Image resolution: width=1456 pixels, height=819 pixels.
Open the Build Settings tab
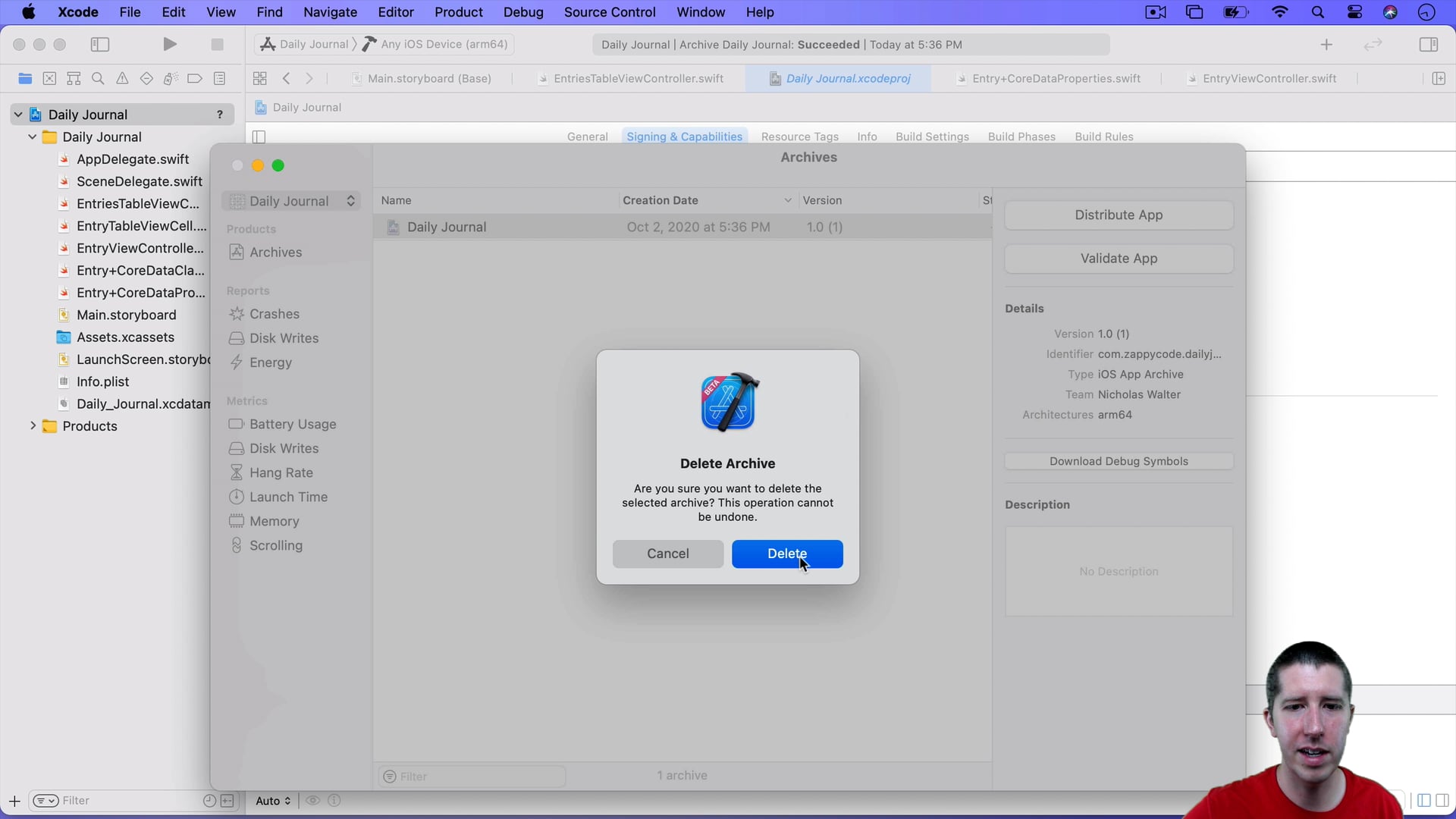point(932,136)
